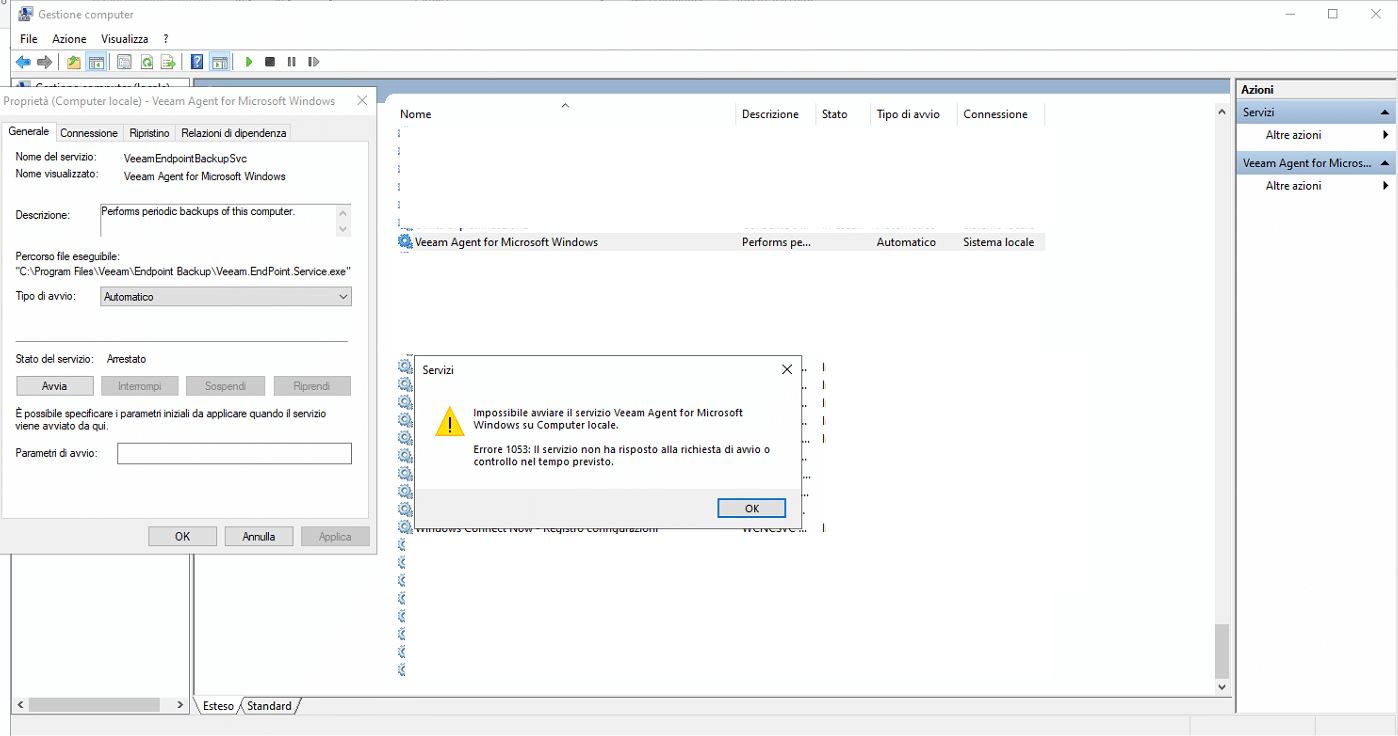The image size is (1398, 736).
Task: Sort by the Stato column header
Action: coord(843,114)
